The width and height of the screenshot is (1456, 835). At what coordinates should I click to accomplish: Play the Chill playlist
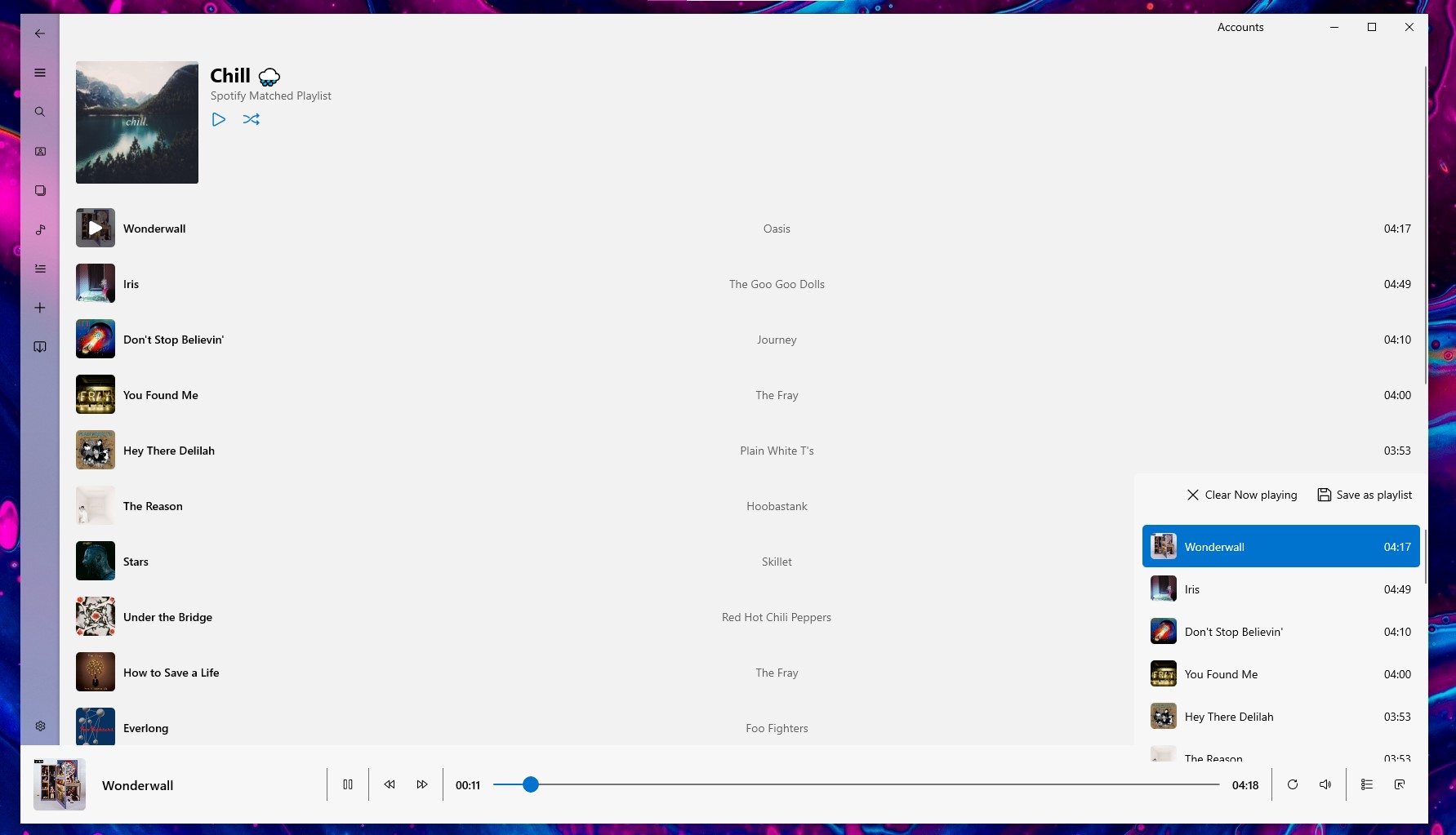pos(219,119)
